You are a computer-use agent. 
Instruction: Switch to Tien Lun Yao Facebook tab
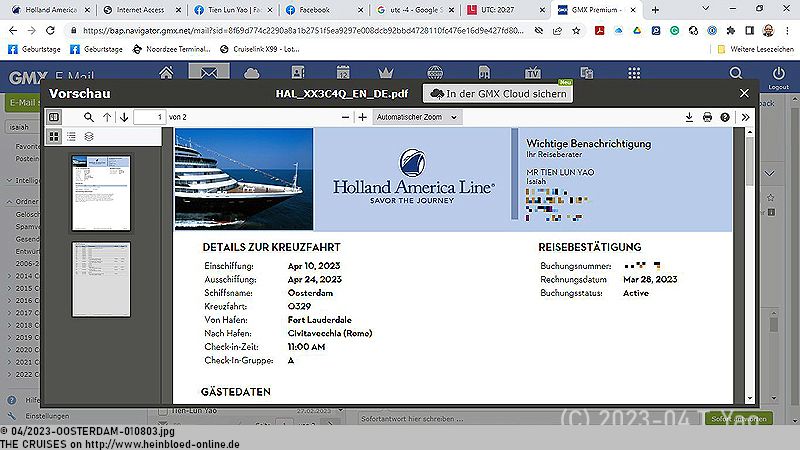pyautogui.click(x=235, y=10)
